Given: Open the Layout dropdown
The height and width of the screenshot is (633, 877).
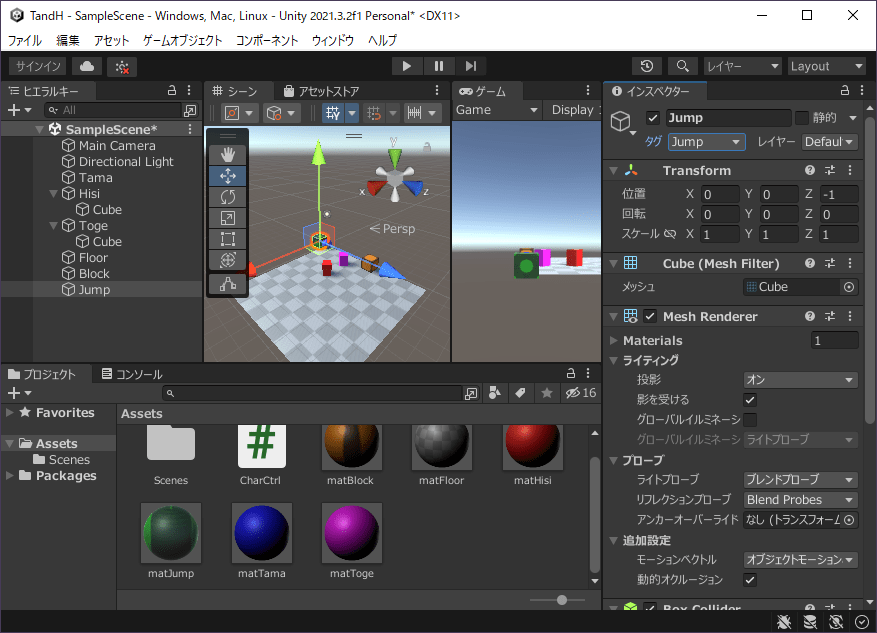Looking at the screenshot, I should point(827,67).
